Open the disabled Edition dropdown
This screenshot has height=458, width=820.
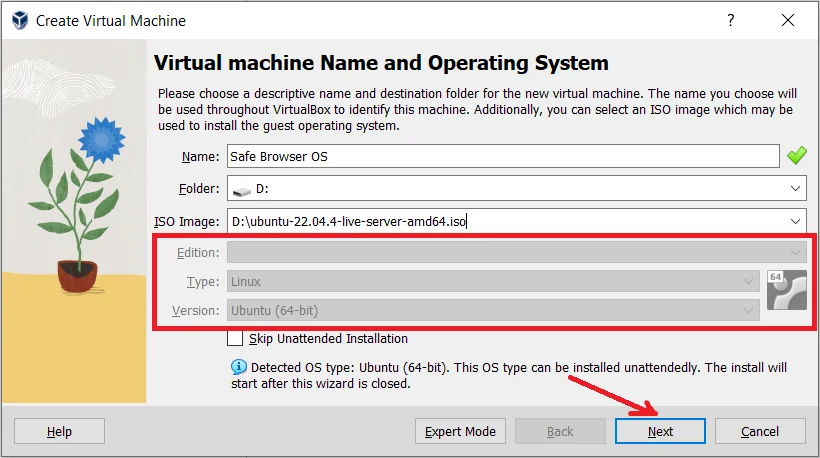point(517,253)
